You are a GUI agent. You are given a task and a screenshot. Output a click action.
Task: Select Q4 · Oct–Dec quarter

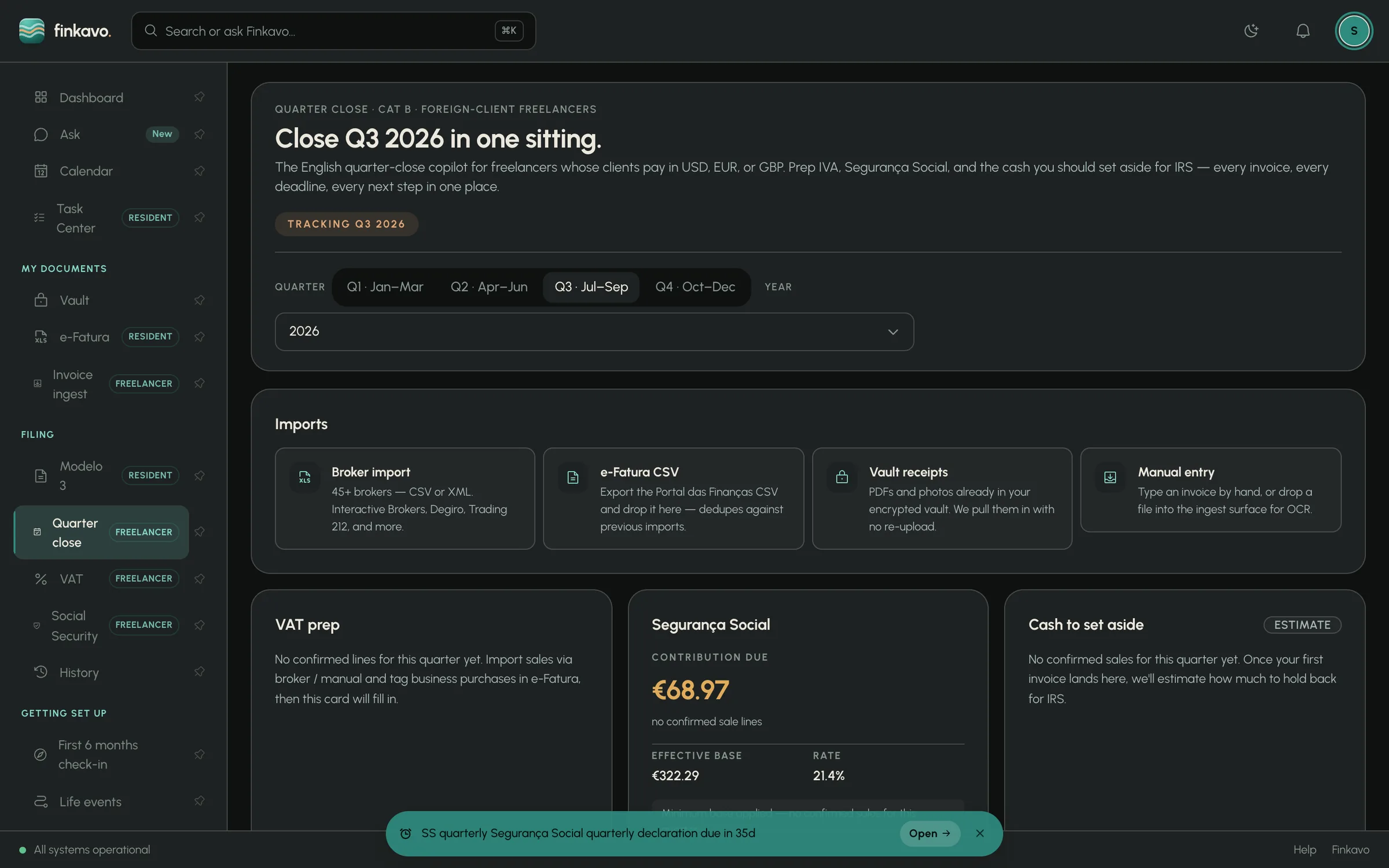[x=695, y=287]
